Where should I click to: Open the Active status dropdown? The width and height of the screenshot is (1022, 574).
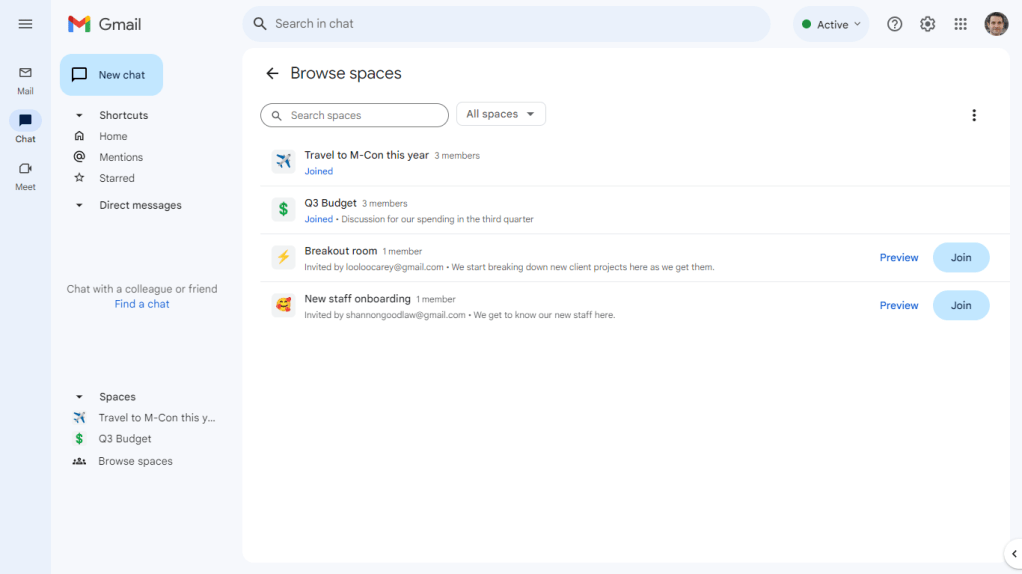pos(831,24)
